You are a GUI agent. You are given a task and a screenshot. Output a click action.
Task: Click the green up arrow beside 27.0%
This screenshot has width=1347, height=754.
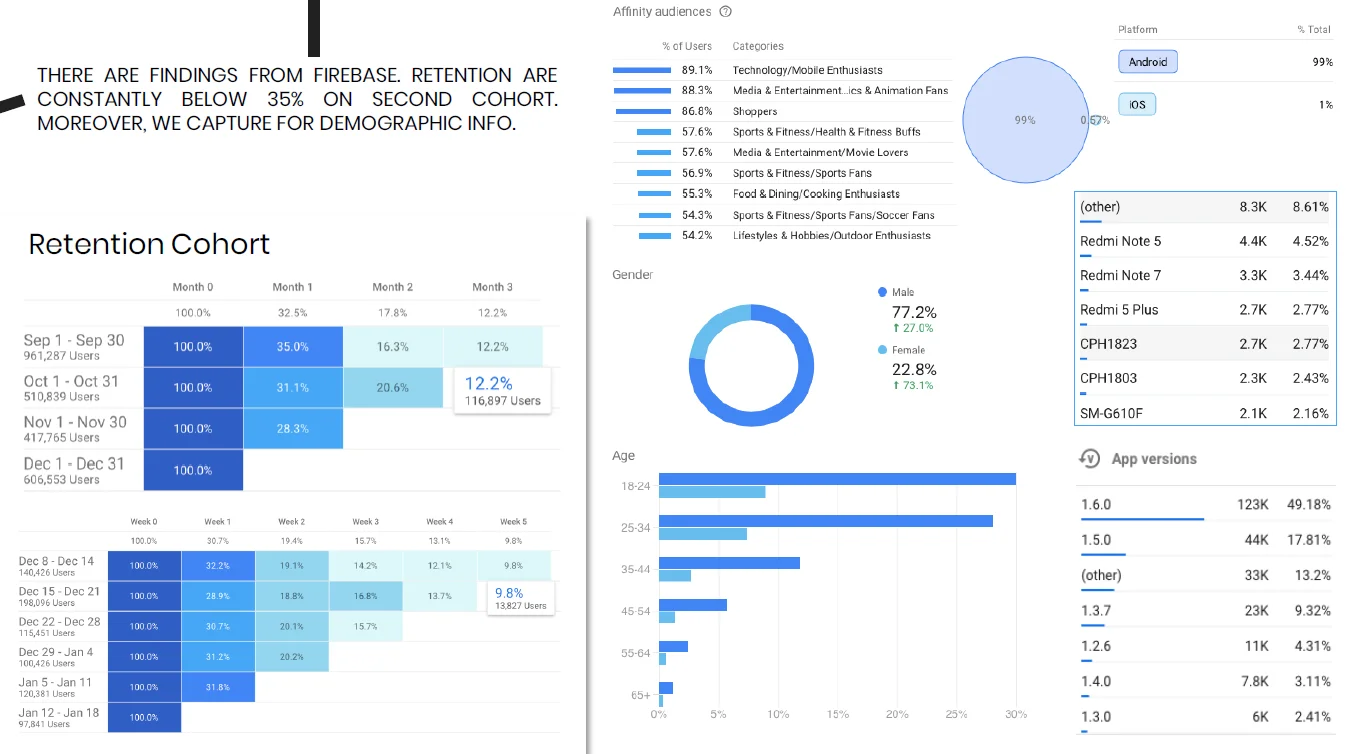tap(896, 328)
